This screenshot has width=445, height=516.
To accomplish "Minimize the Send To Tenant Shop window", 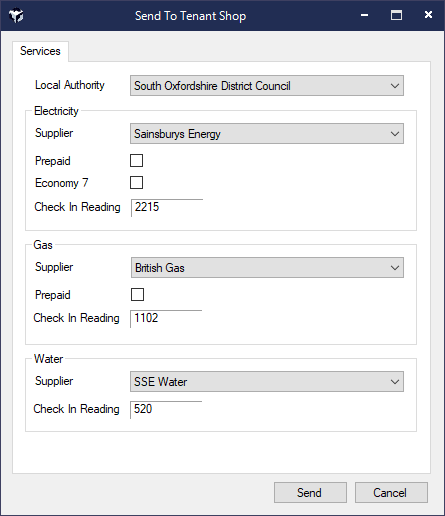I will tap(365, 15).
